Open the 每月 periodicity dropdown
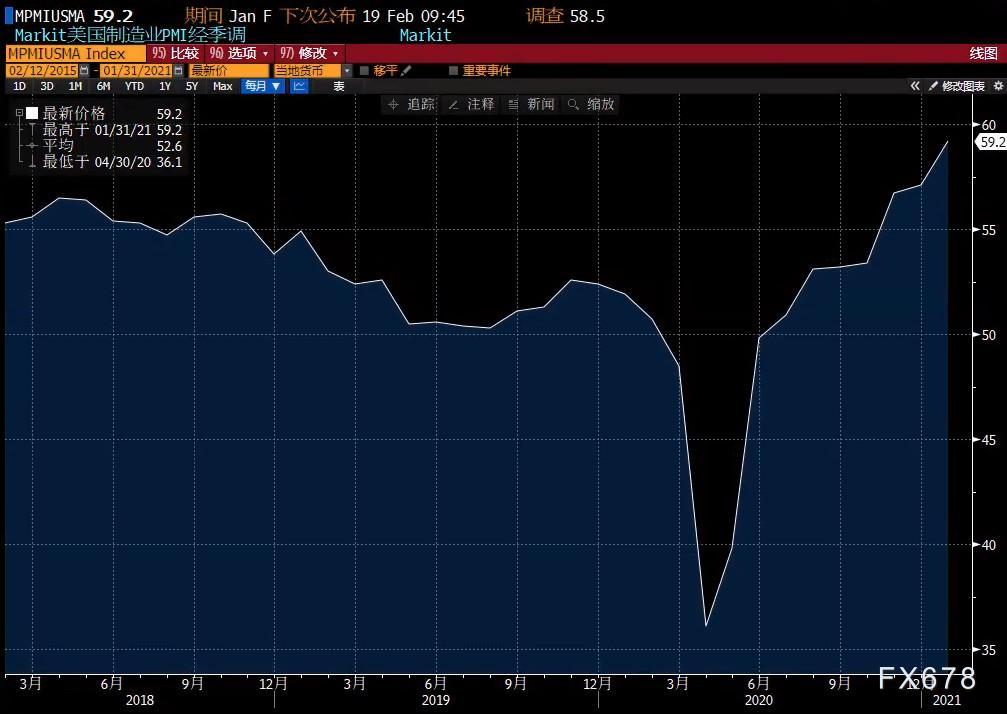The image size is (1007, 714). pyautogui.click(x=263, y=86)
